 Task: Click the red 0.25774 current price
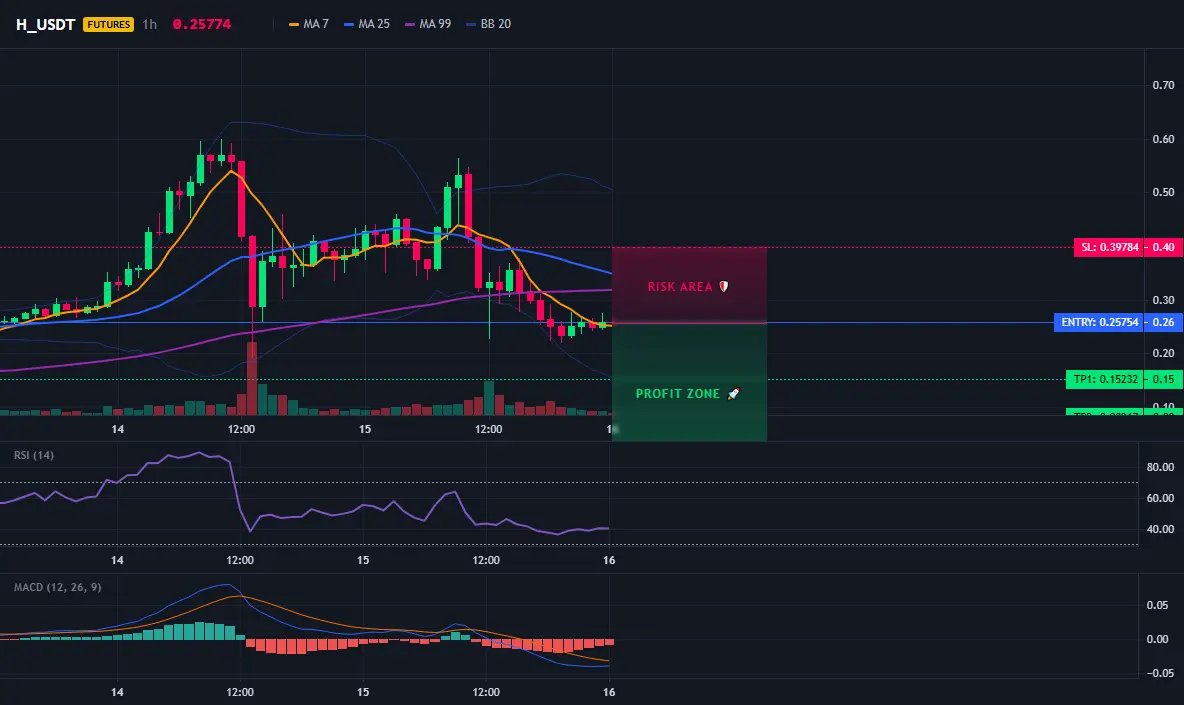click(x=202, y=24)
